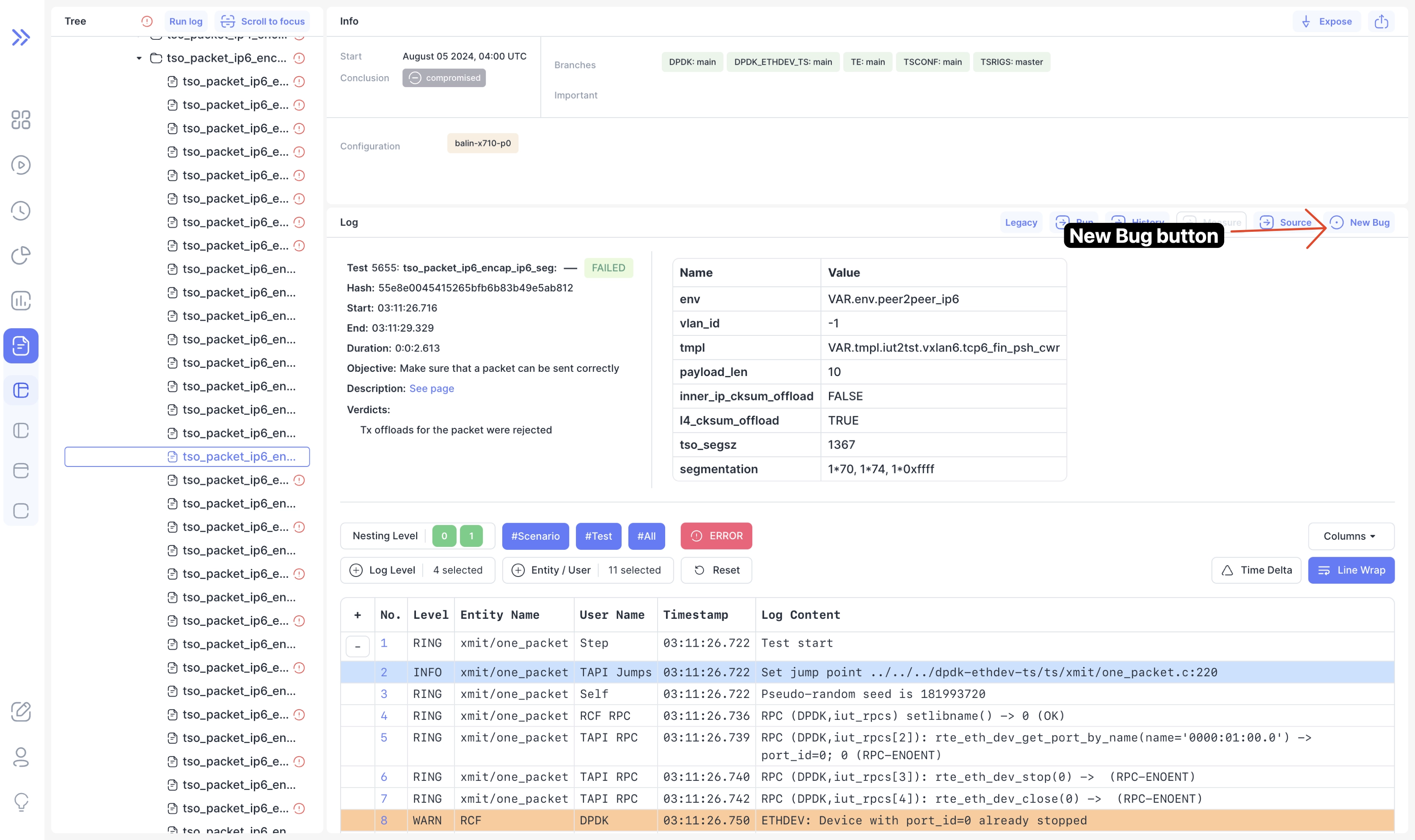Open the clock history icon in sidebar
The height and width of the screenshot is (840, 1415).
click(21, 211)
